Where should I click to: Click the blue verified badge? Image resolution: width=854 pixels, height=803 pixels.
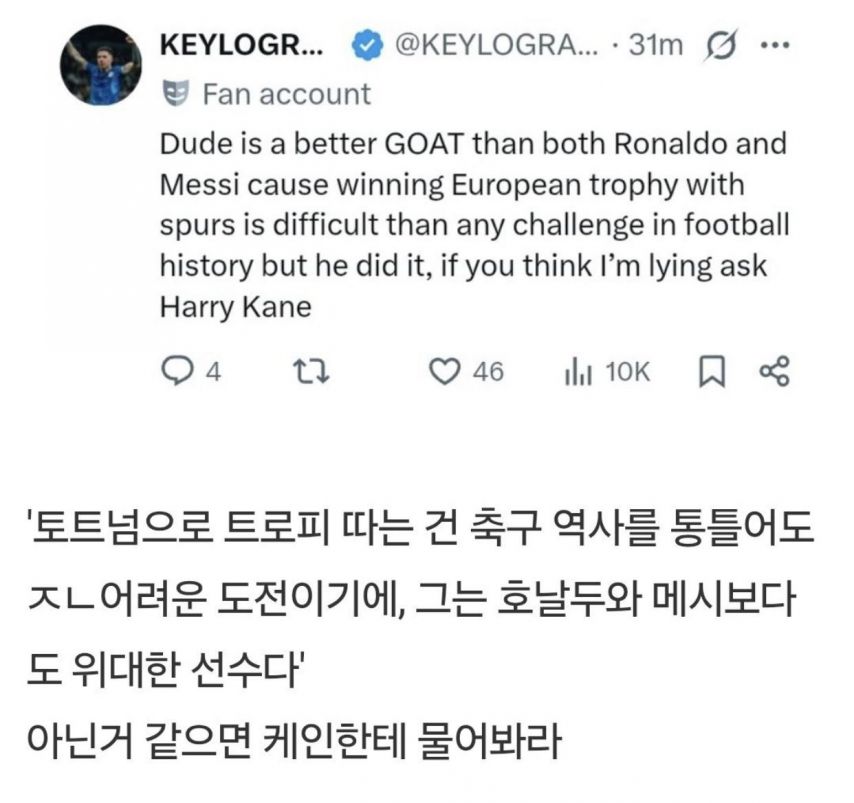(x=367, y=45)
